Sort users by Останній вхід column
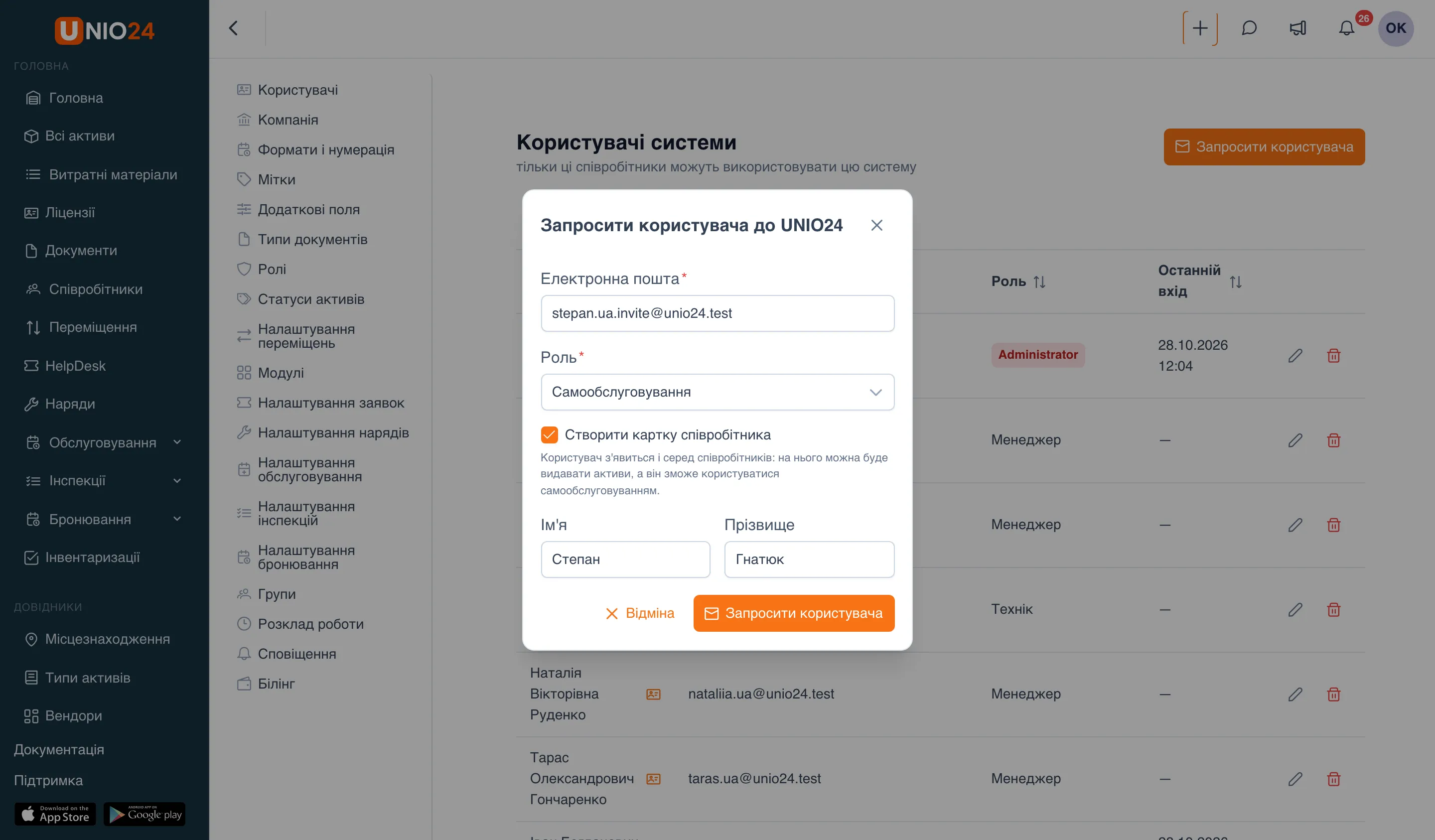The image size is (1435, 840). 1235,281
